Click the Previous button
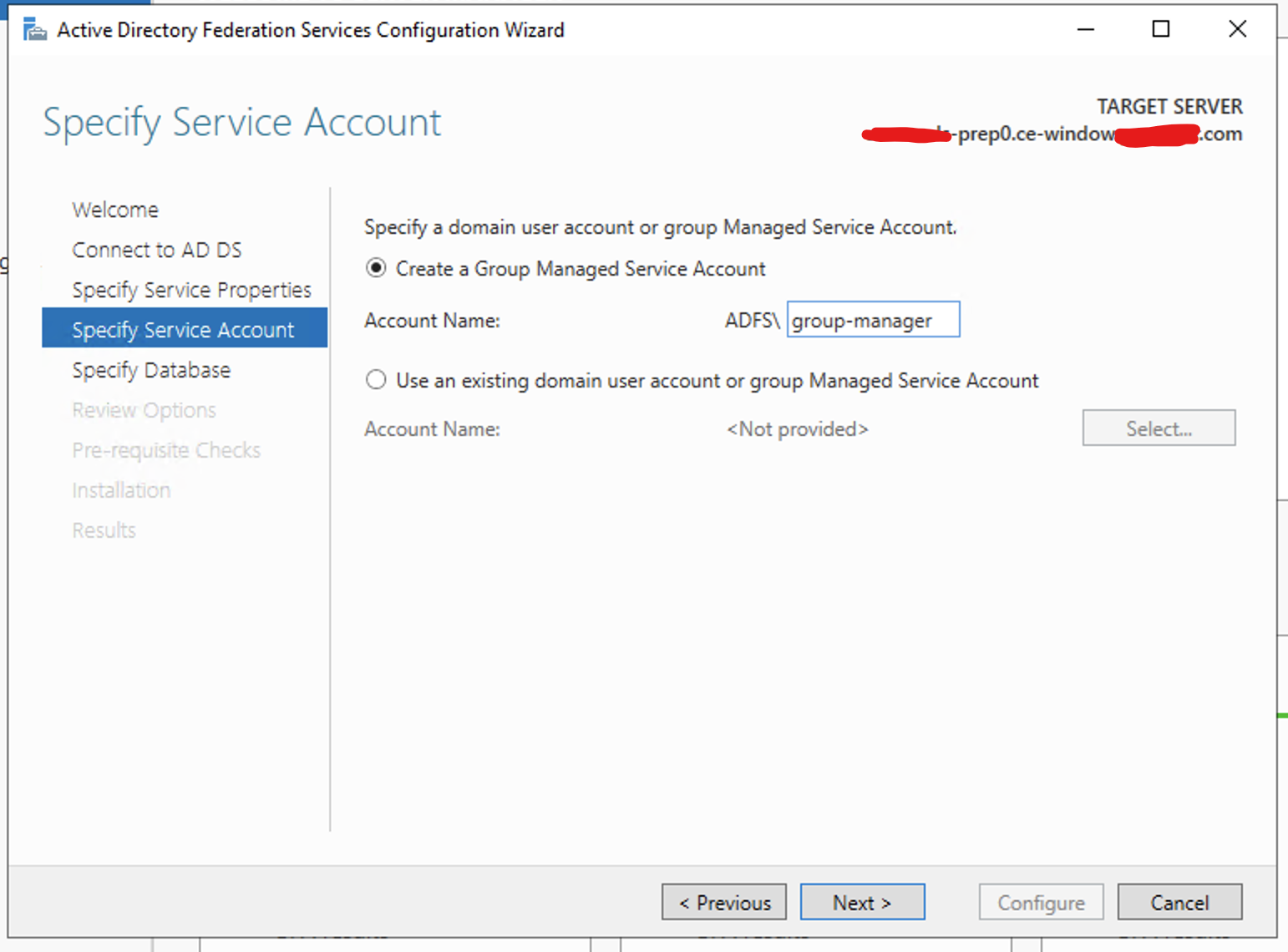The height and width of the screenshot is (952, 1288). [724, 902]
